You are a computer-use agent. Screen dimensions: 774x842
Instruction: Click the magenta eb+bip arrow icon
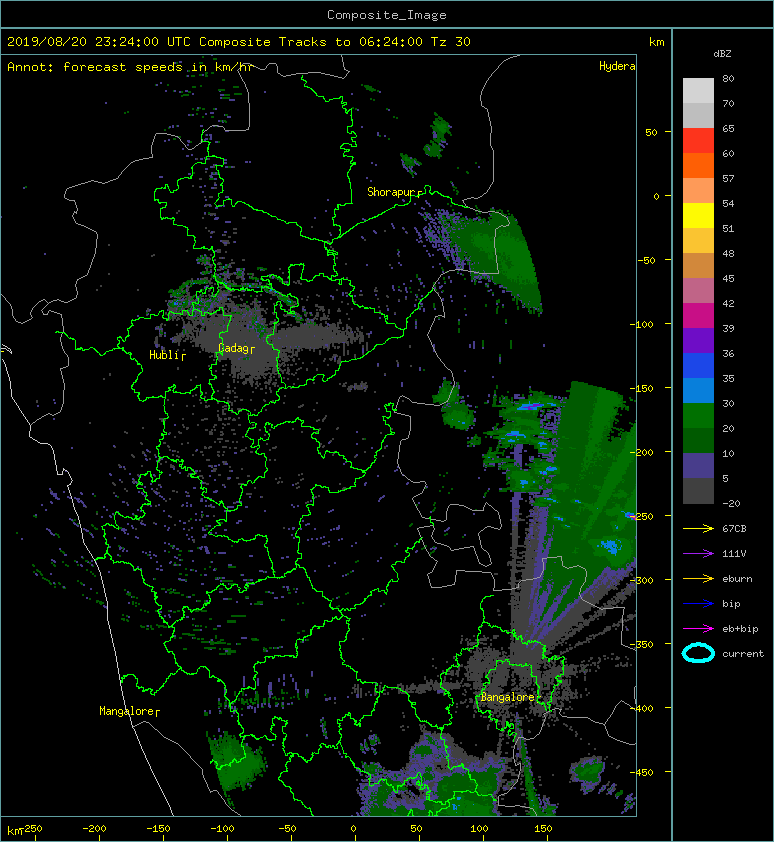pos(698,629)
